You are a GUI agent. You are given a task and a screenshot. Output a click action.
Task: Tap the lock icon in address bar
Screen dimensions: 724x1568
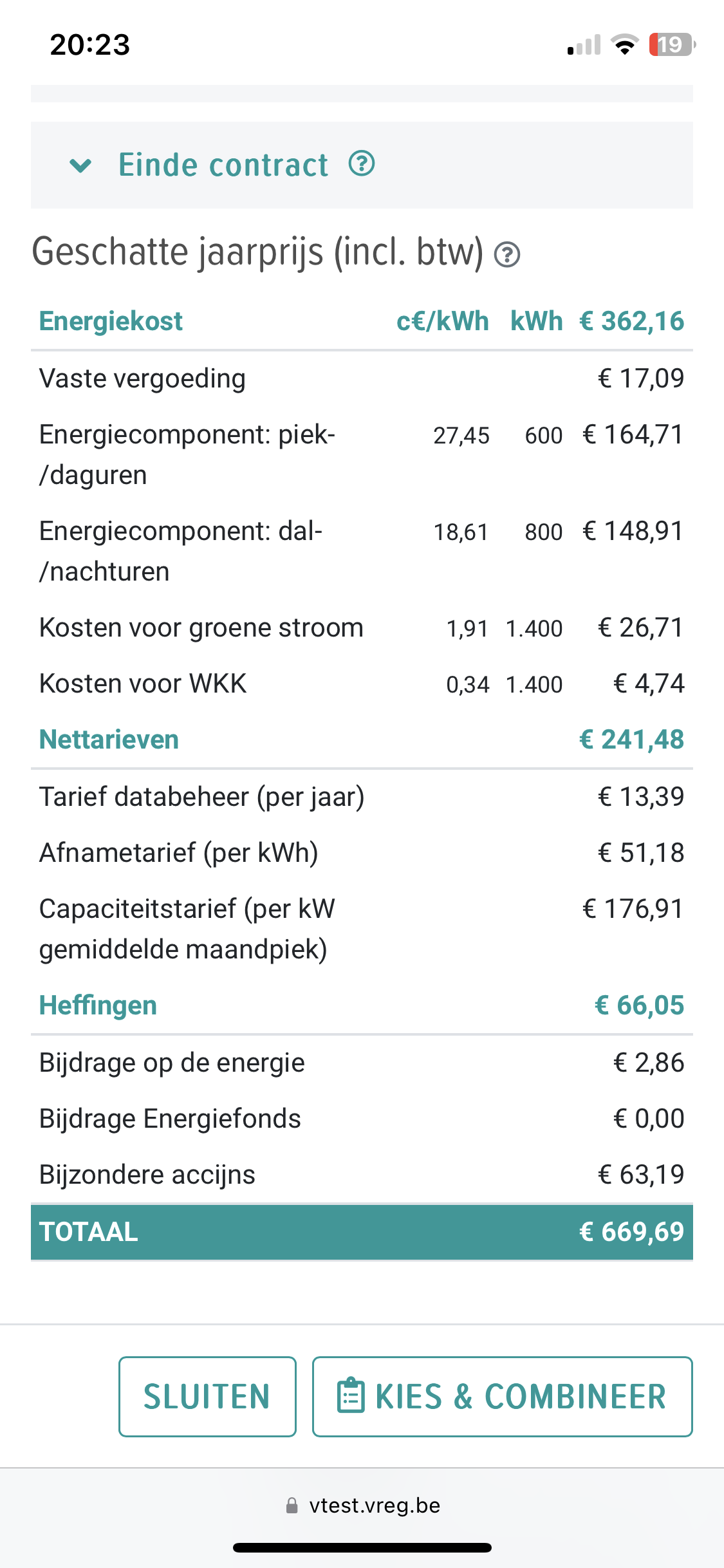click(292, 1506)
